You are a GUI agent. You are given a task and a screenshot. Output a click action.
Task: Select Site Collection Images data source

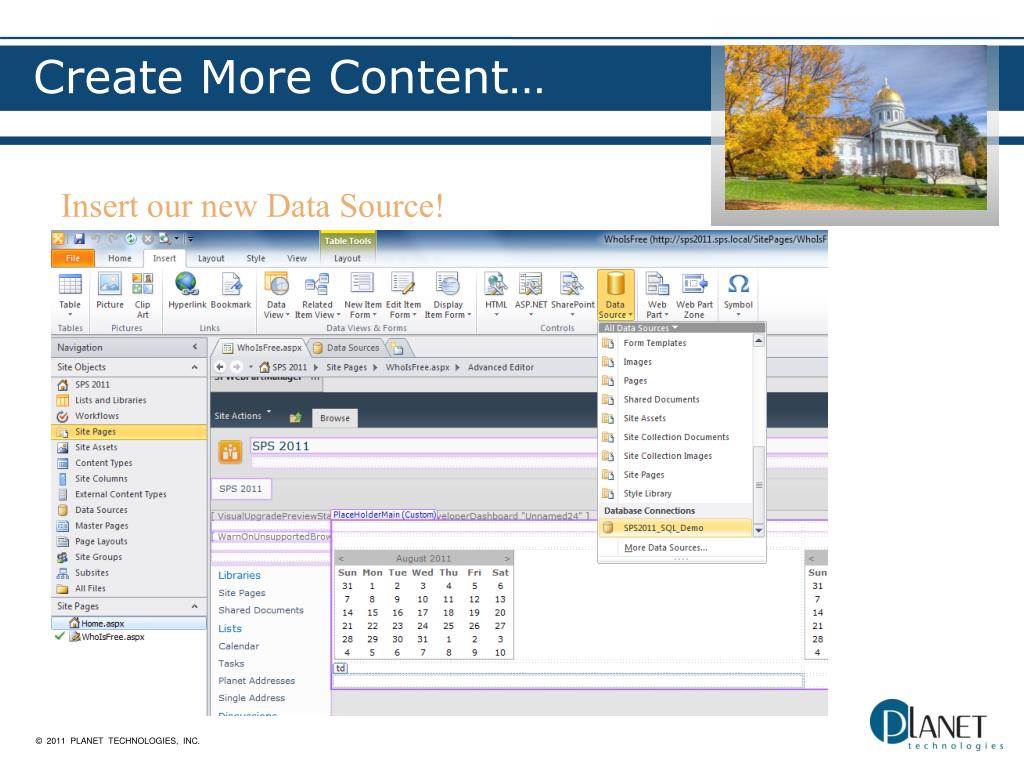coord(676,456)
